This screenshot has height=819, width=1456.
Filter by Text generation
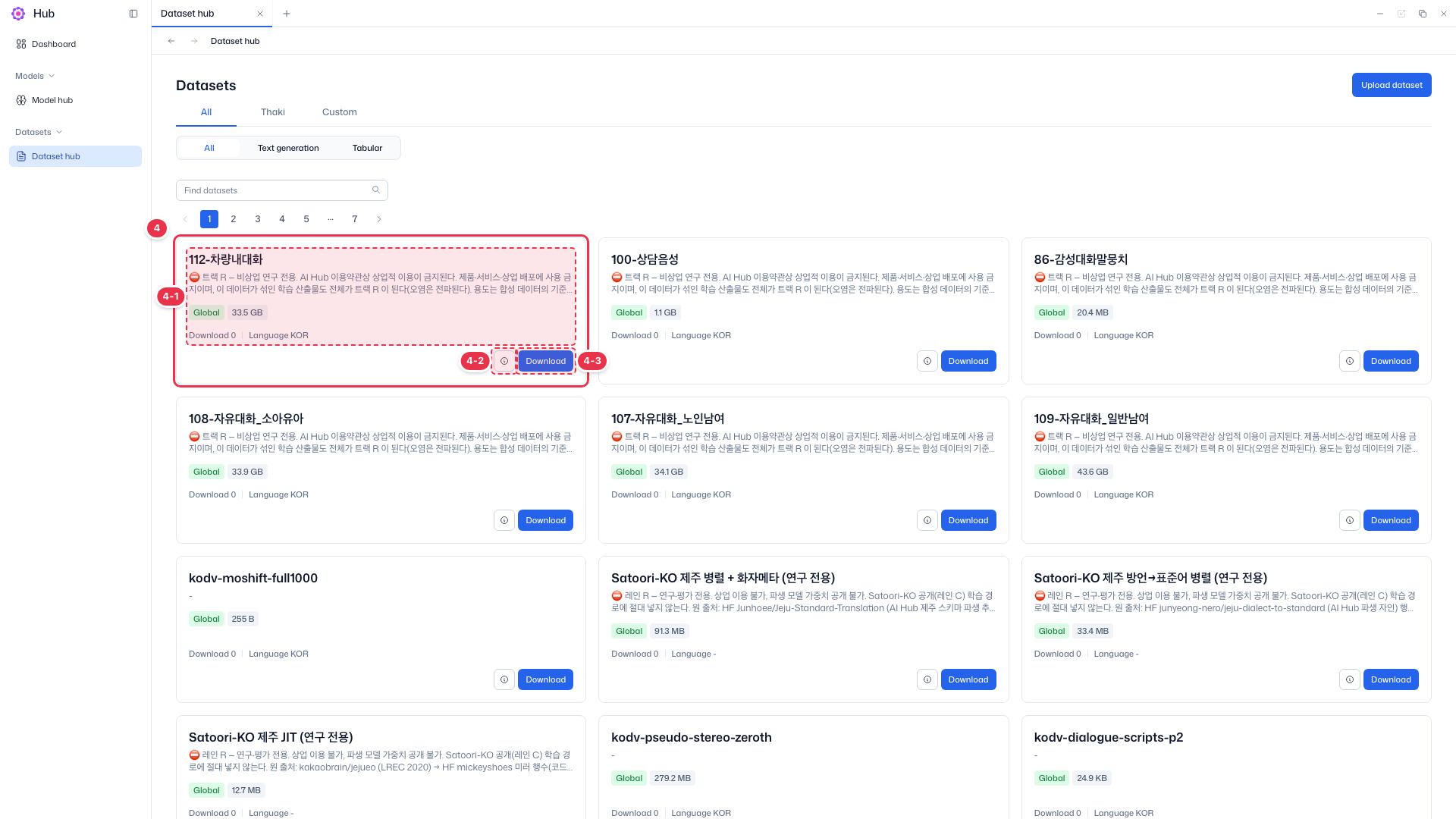coord(288,148)
